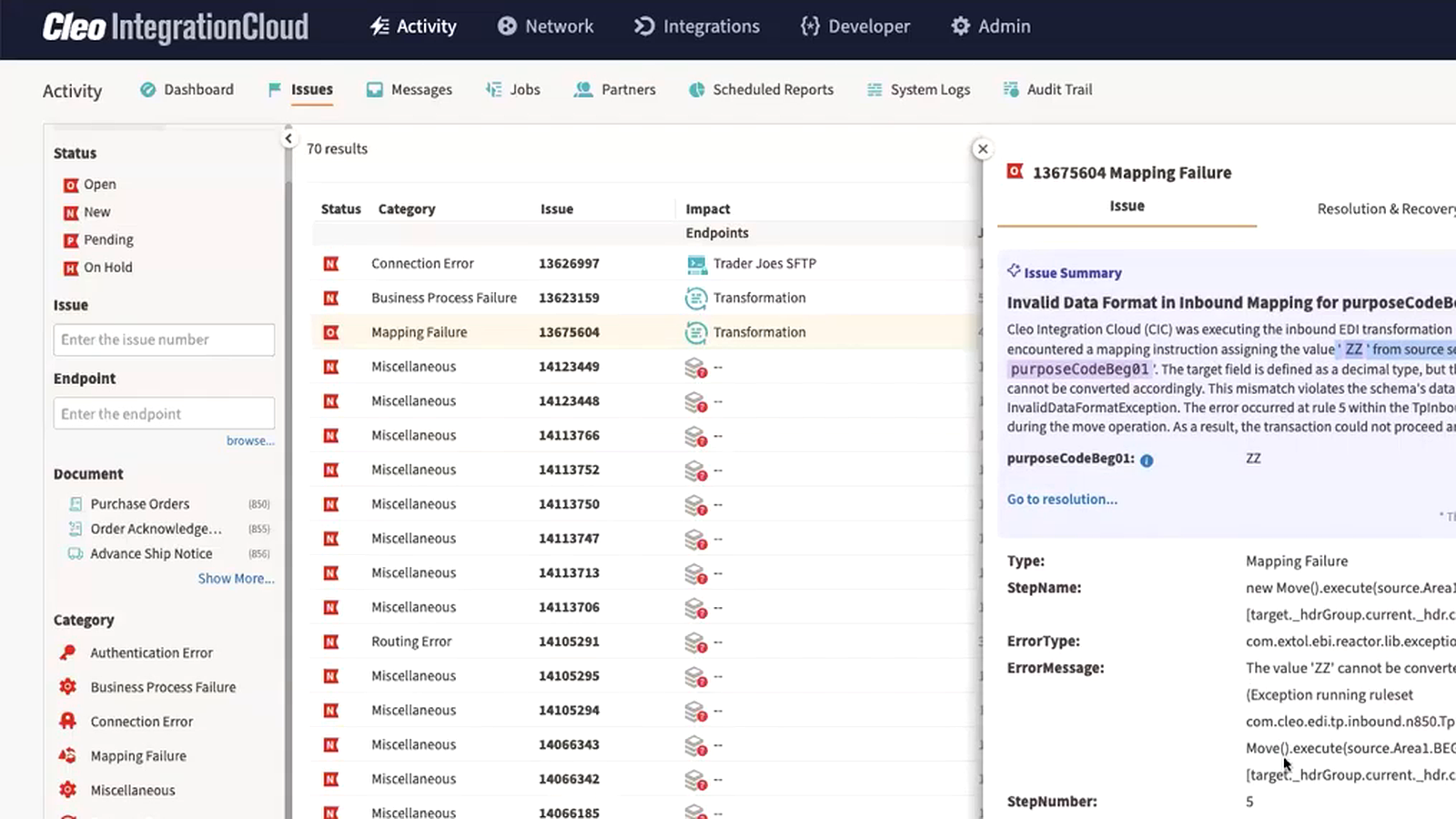Sort by Issue column header
Viewport: 1456px width, 819px height.
[x=557, y=208]
